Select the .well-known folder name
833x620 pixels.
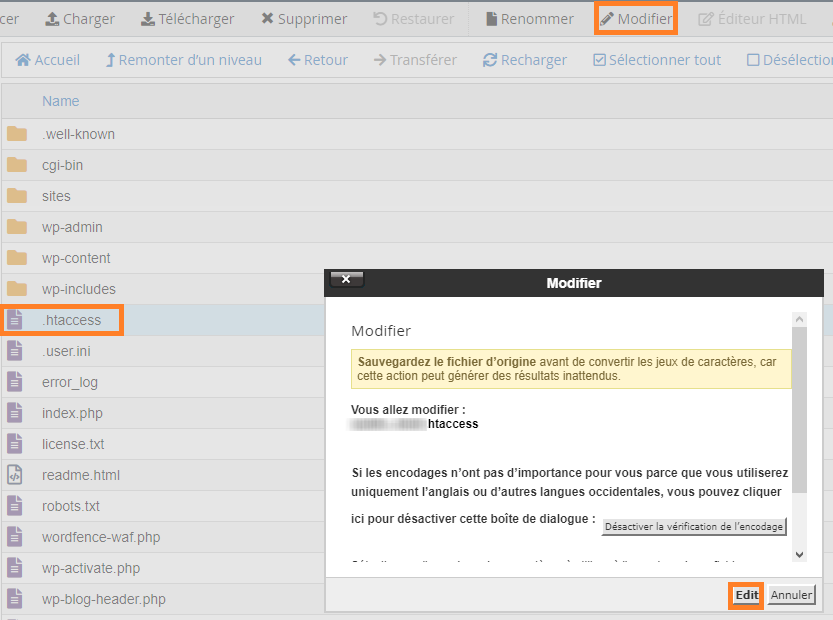pyautogui.click(x=79, y=134)
